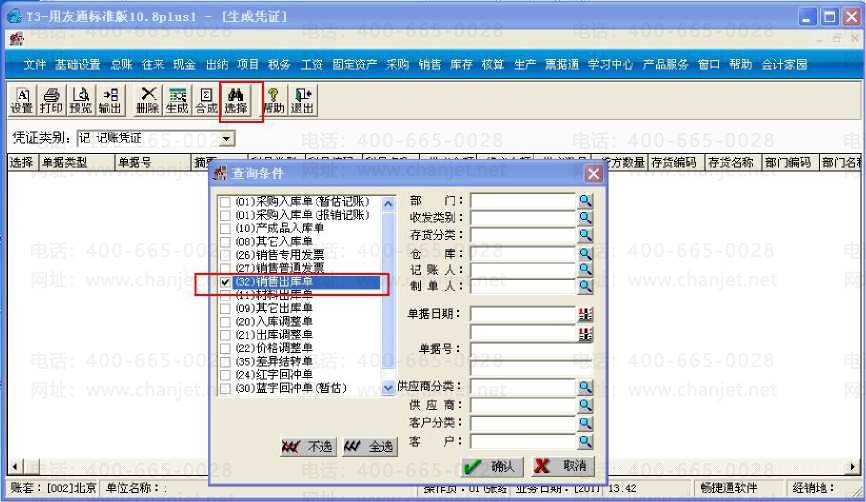866x502 pixels.
Task: Check (21)出库调整单 checkbox
Action: tap(225, 335)
